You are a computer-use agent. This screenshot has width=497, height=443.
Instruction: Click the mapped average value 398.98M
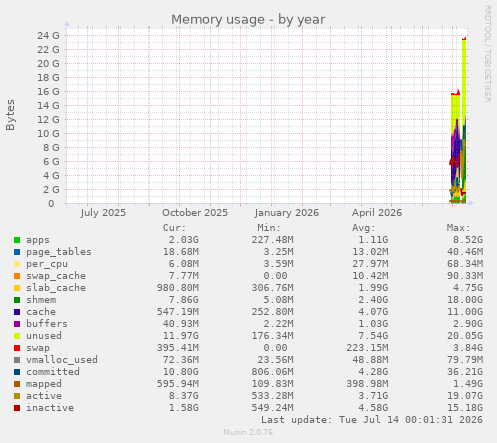coord(367,384)
